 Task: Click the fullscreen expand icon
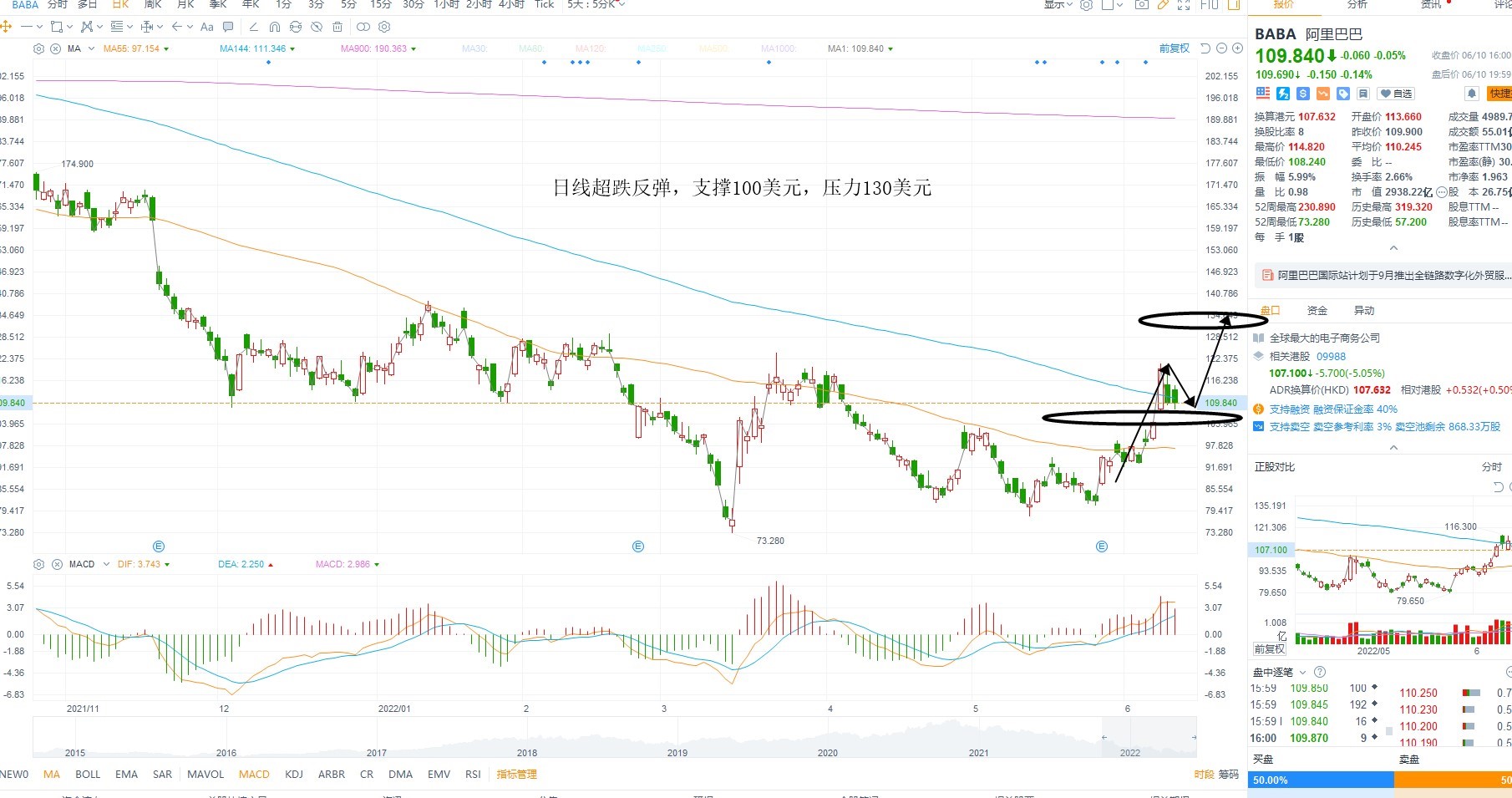(1183, 5)
